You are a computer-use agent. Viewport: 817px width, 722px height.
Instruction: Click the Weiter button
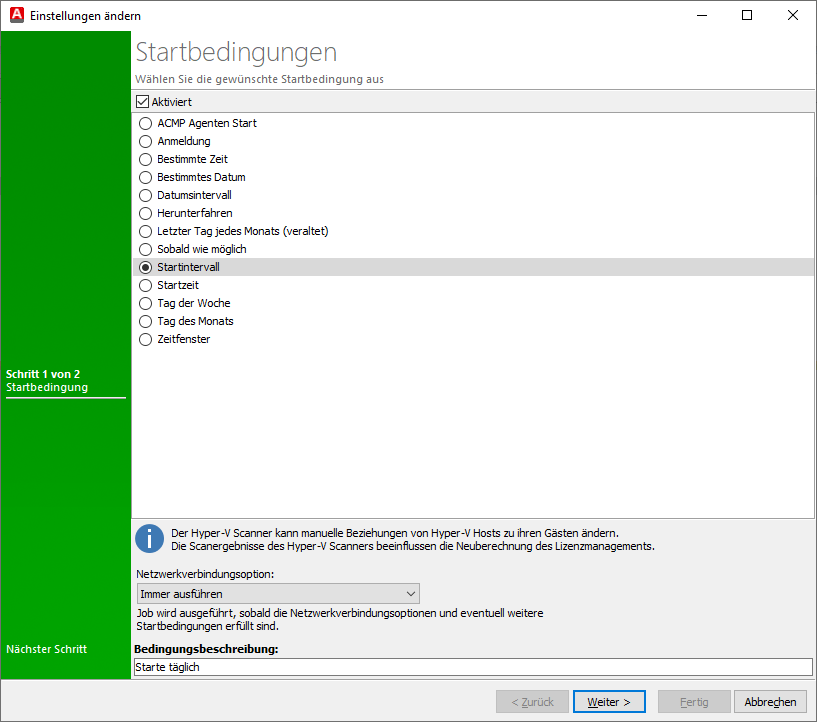coord(609,701)
